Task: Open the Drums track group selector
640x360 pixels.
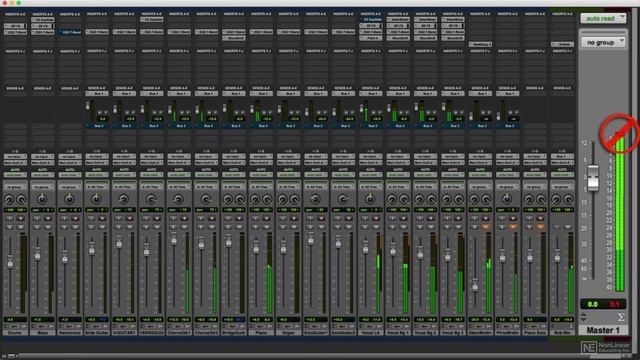Action: 15,187
